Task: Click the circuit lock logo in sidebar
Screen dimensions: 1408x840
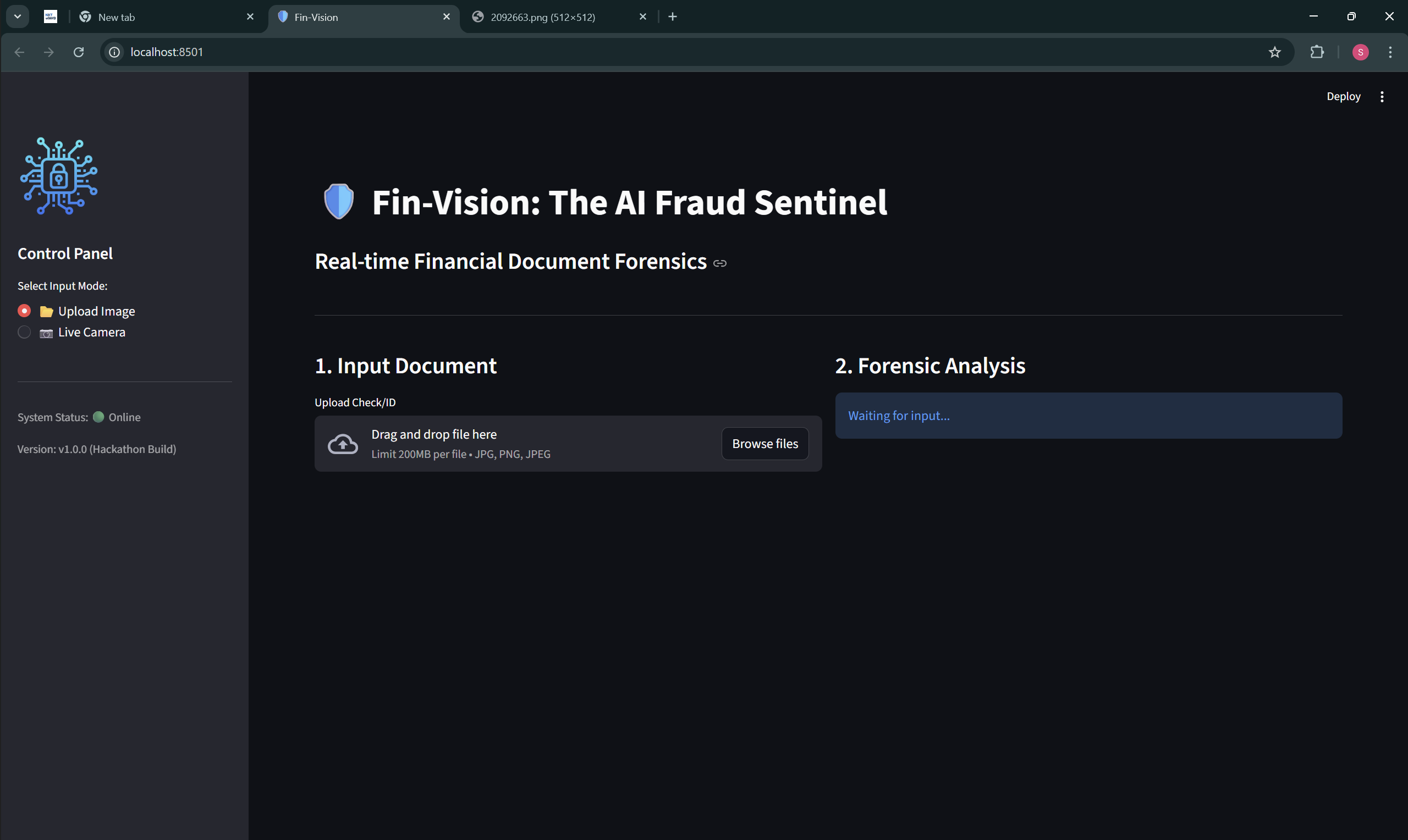Action: pos(59,176)
